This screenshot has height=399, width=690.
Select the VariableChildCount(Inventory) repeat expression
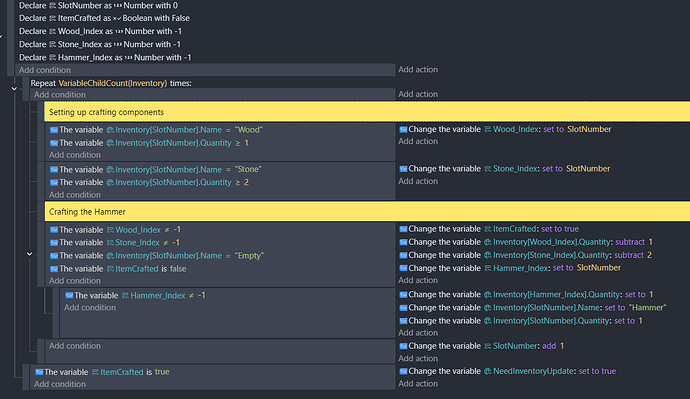[x=113, y=83]
